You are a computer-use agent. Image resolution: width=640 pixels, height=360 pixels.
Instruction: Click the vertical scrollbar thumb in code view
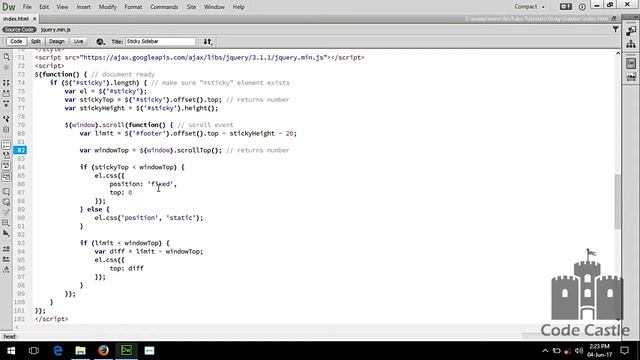pos(618,201)
